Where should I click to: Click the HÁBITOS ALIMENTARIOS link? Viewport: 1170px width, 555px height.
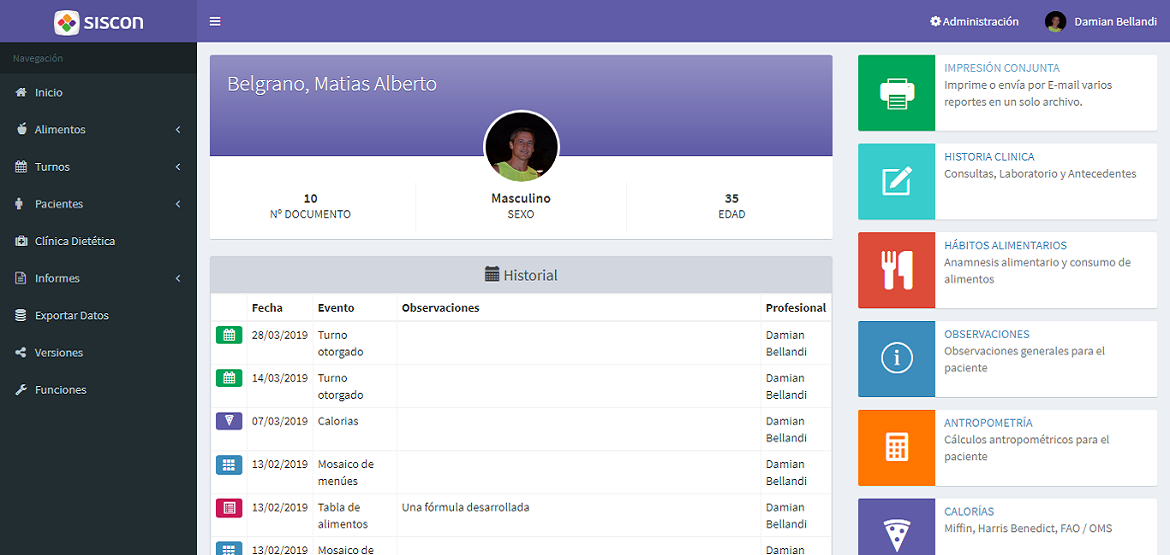[x=1005, y=245]
